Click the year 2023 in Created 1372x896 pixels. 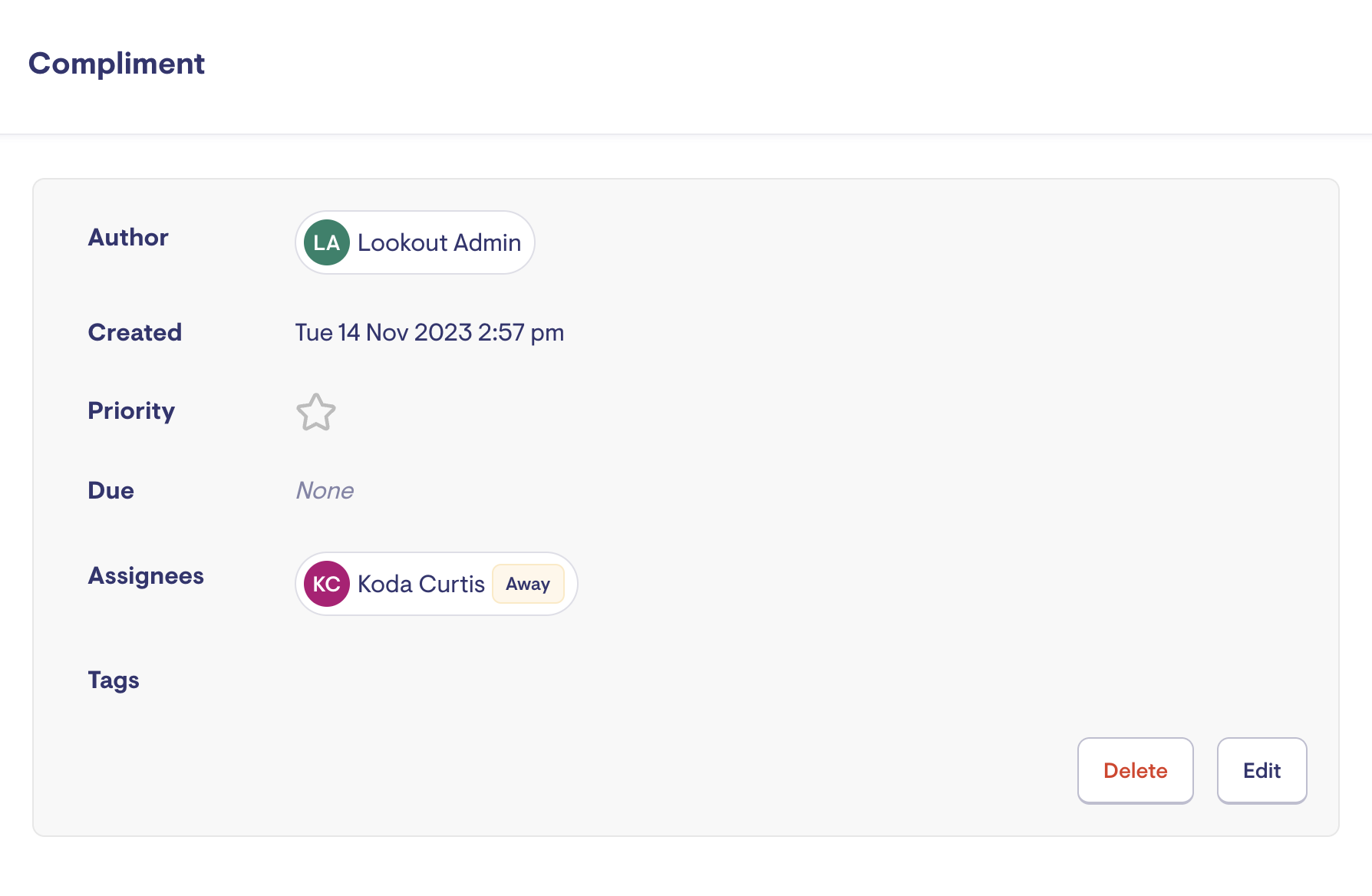[443, 332]
